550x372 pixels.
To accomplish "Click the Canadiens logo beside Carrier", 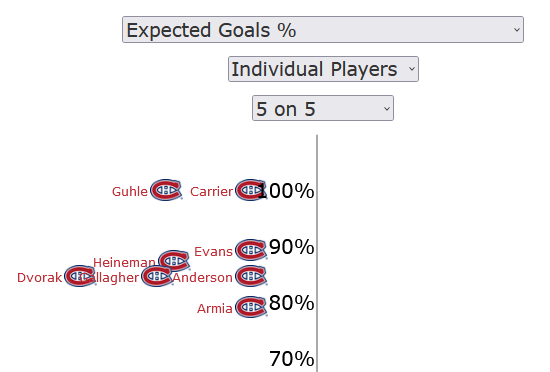I will [x=251, y=190].
